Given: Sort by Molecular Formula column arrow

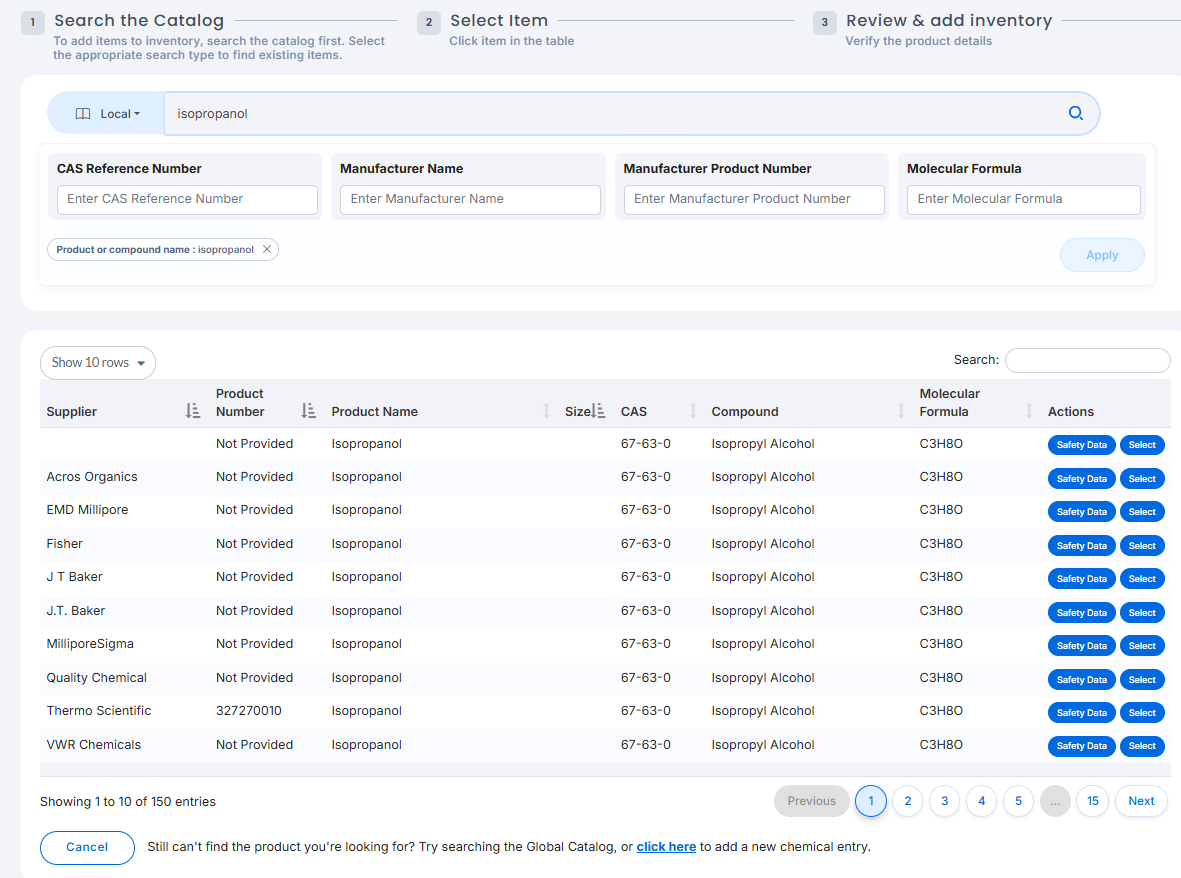Looking at the screenshot, I should click(x=1029, y=411).
